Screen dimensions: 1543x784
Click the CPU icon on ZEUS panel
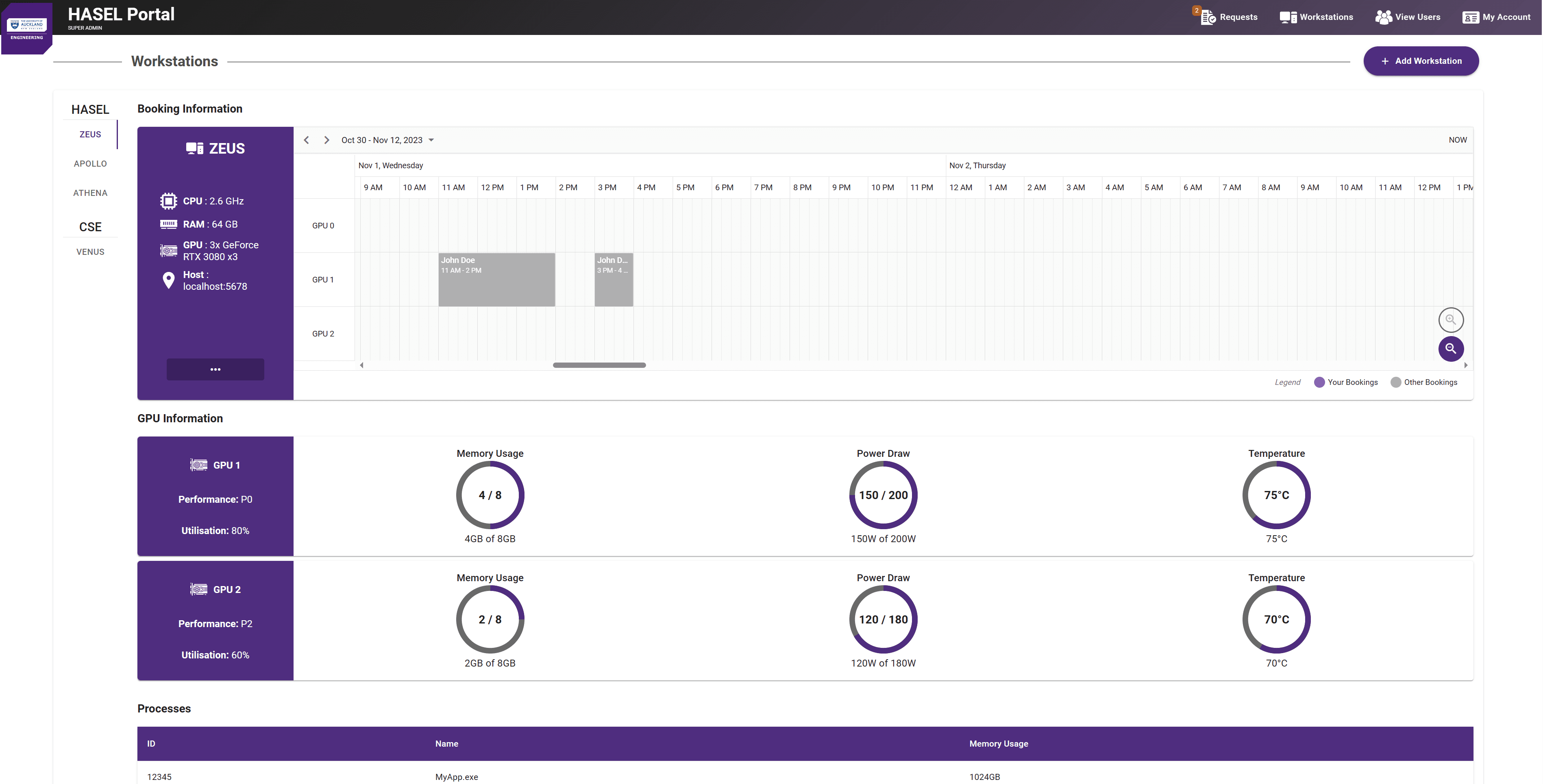coord(167,201)
